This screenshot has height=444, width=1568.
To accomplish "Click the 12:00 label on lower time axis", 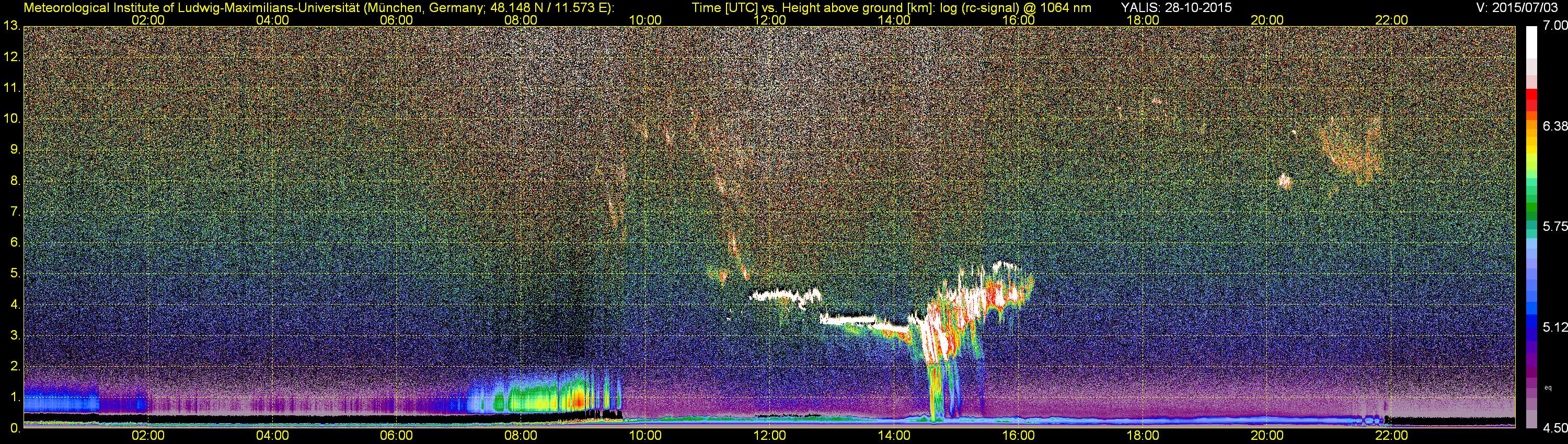I will pos(769,436).
